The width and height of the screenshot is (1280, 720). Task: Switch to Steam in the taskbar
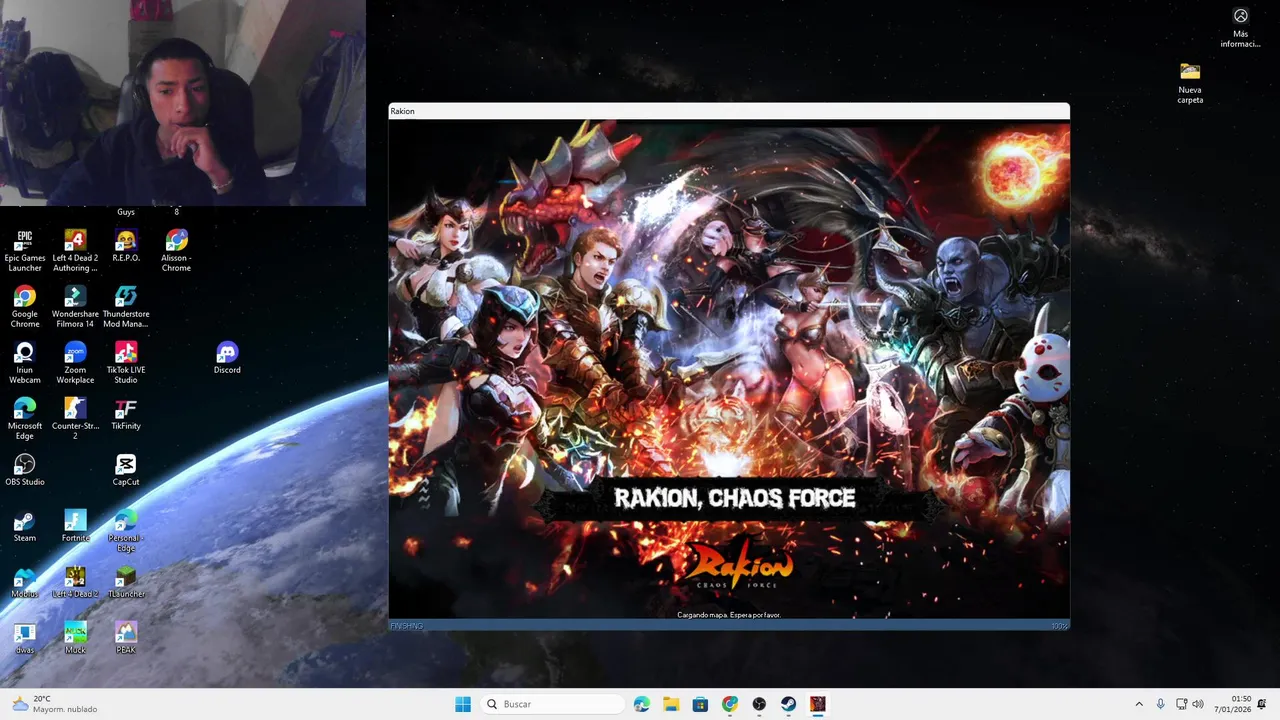pos(788,704)
